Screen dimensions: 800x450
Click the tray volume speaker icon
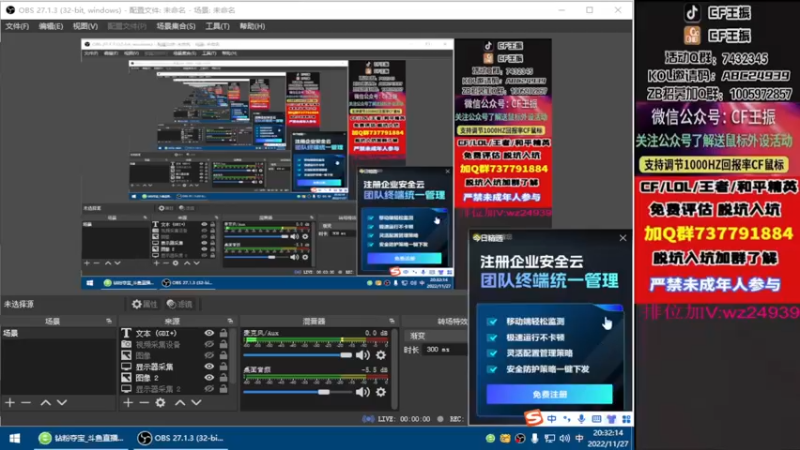pyautogui.click(x=564, y=438)
